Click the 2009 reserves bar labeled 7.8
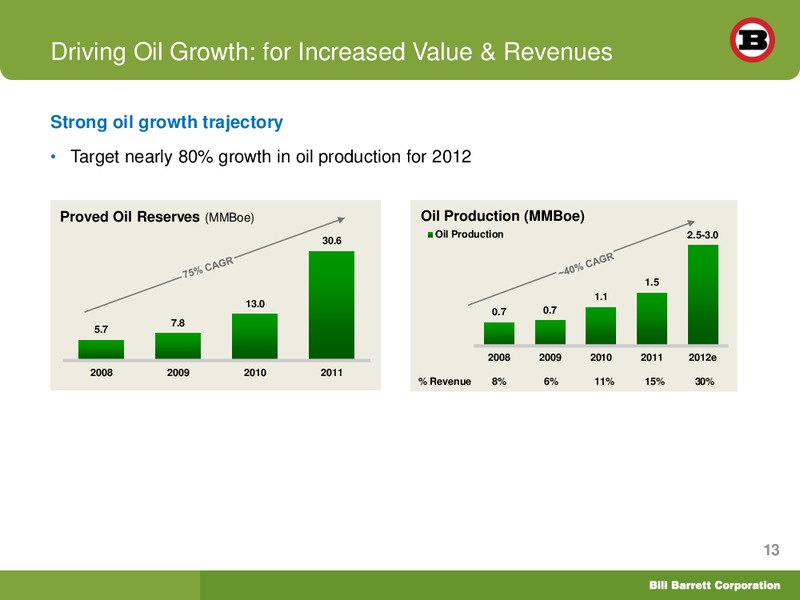The image size is (800, 600). coord(178,346)
